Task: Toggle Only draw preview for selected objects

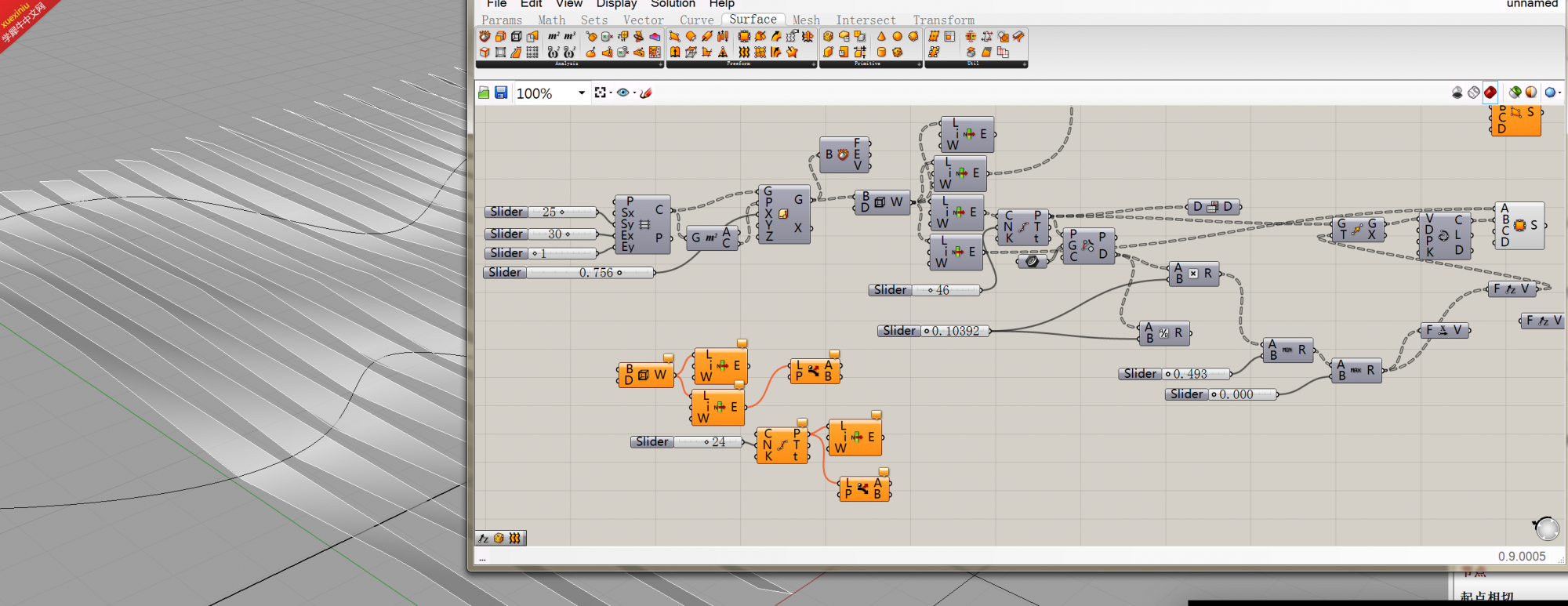Action: [x=1515, y=93]
